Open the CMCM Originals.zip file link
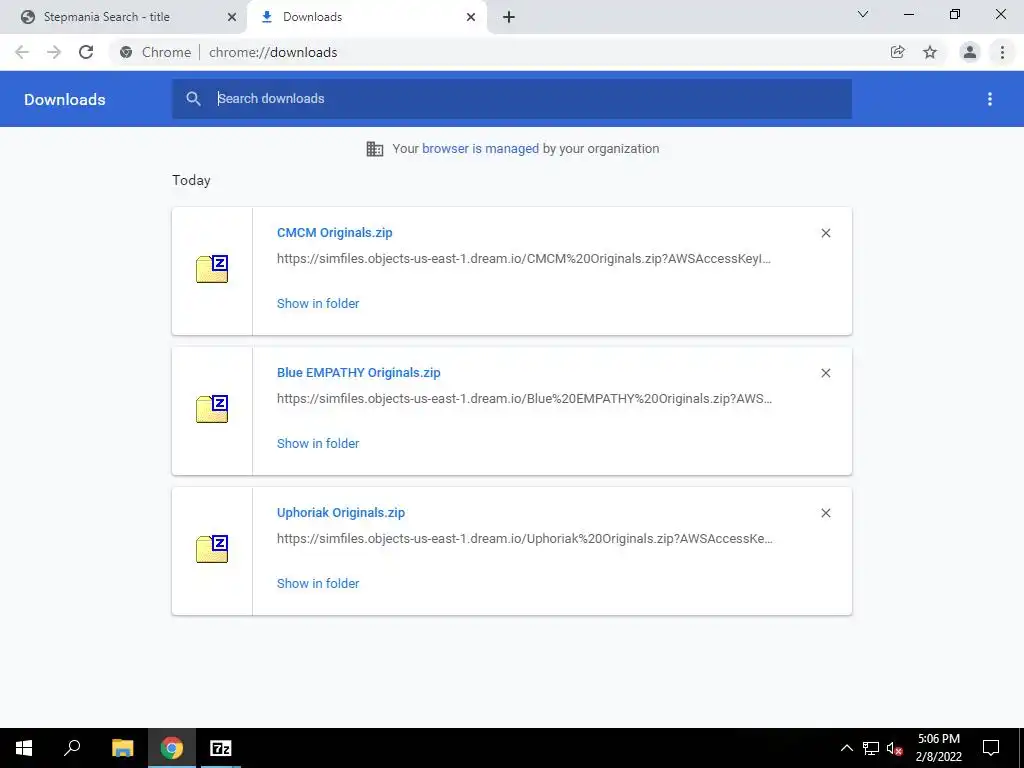Screen dimensions: 1024x768 click(334, 232)
